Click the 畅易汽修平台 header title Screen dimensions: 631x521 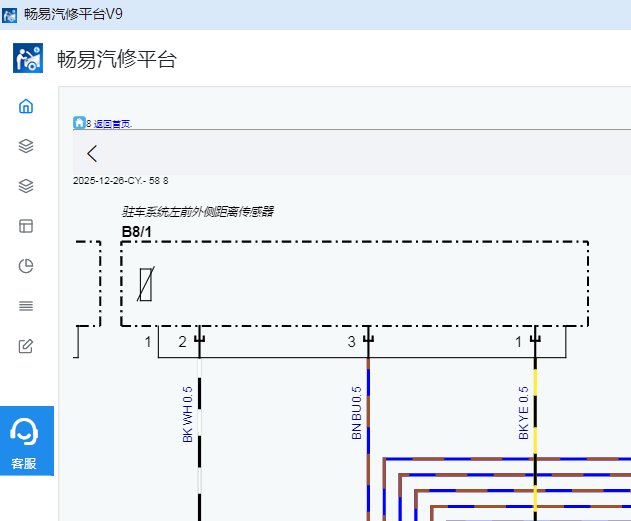click(x=117, y=59)
